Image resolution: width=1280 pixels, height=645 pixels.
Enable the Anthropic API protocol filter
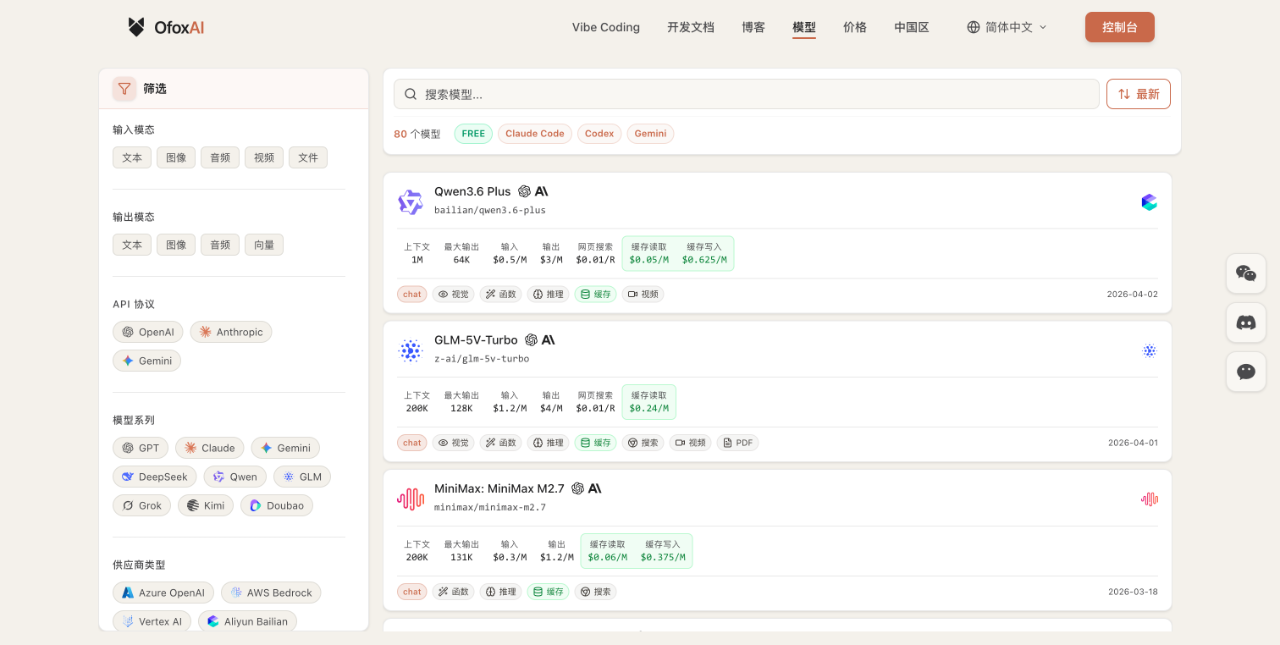click(231, 332)
